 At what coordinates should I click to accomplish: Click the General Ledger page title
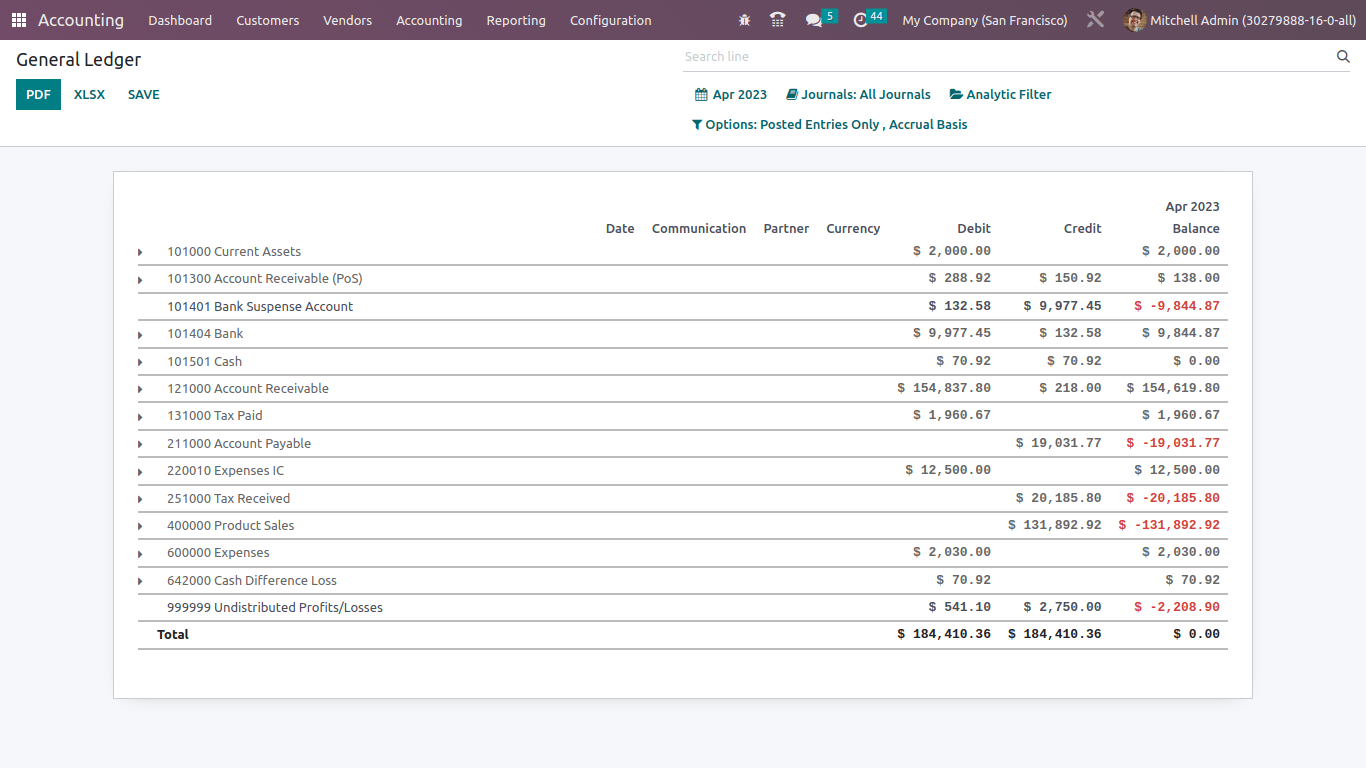(x=79, y=60)
